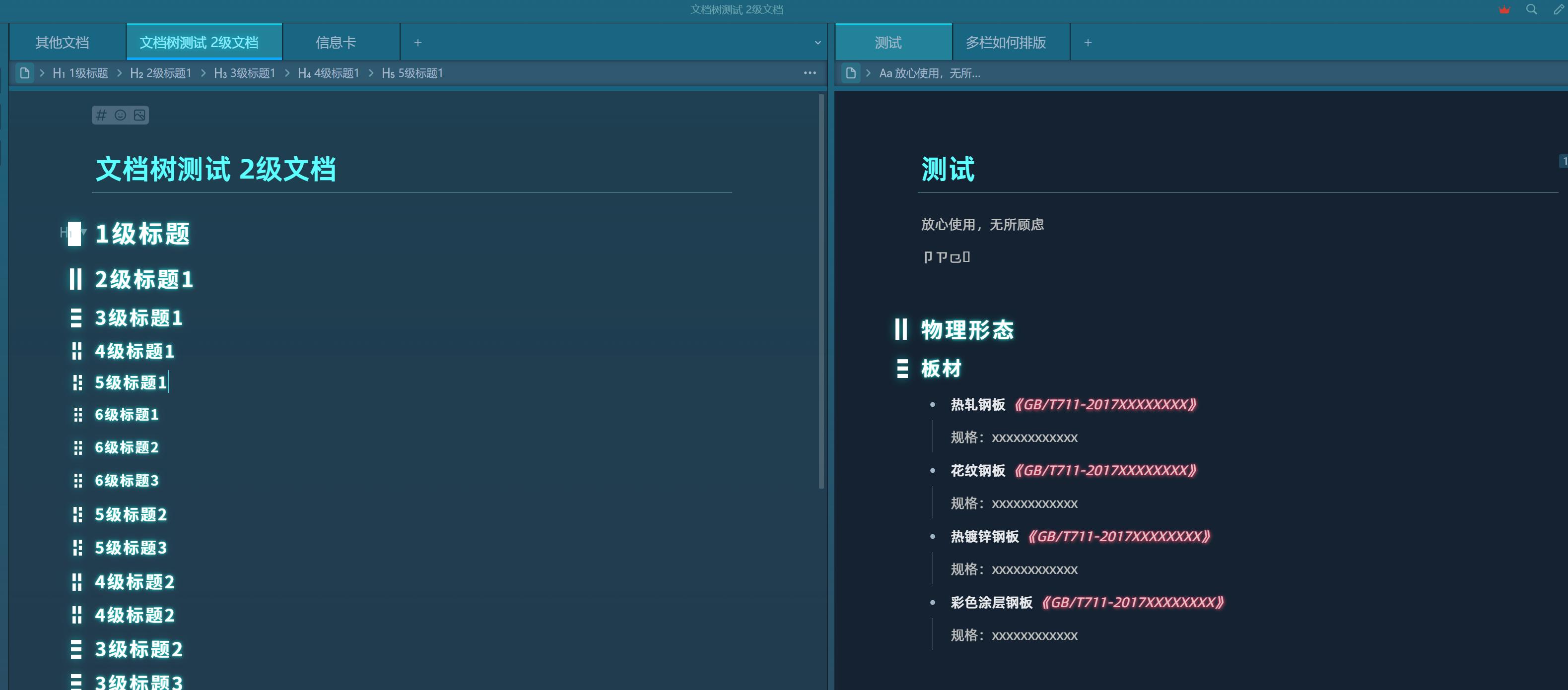Add new tab in right pane
The width and height of the screenshot is (1568, 690).
1088,43
